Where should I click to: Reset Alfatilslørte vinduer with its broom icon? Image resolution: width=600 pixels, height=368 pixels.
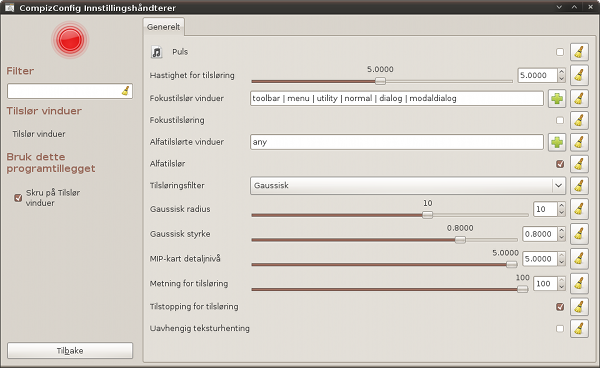tap(579, 142)
